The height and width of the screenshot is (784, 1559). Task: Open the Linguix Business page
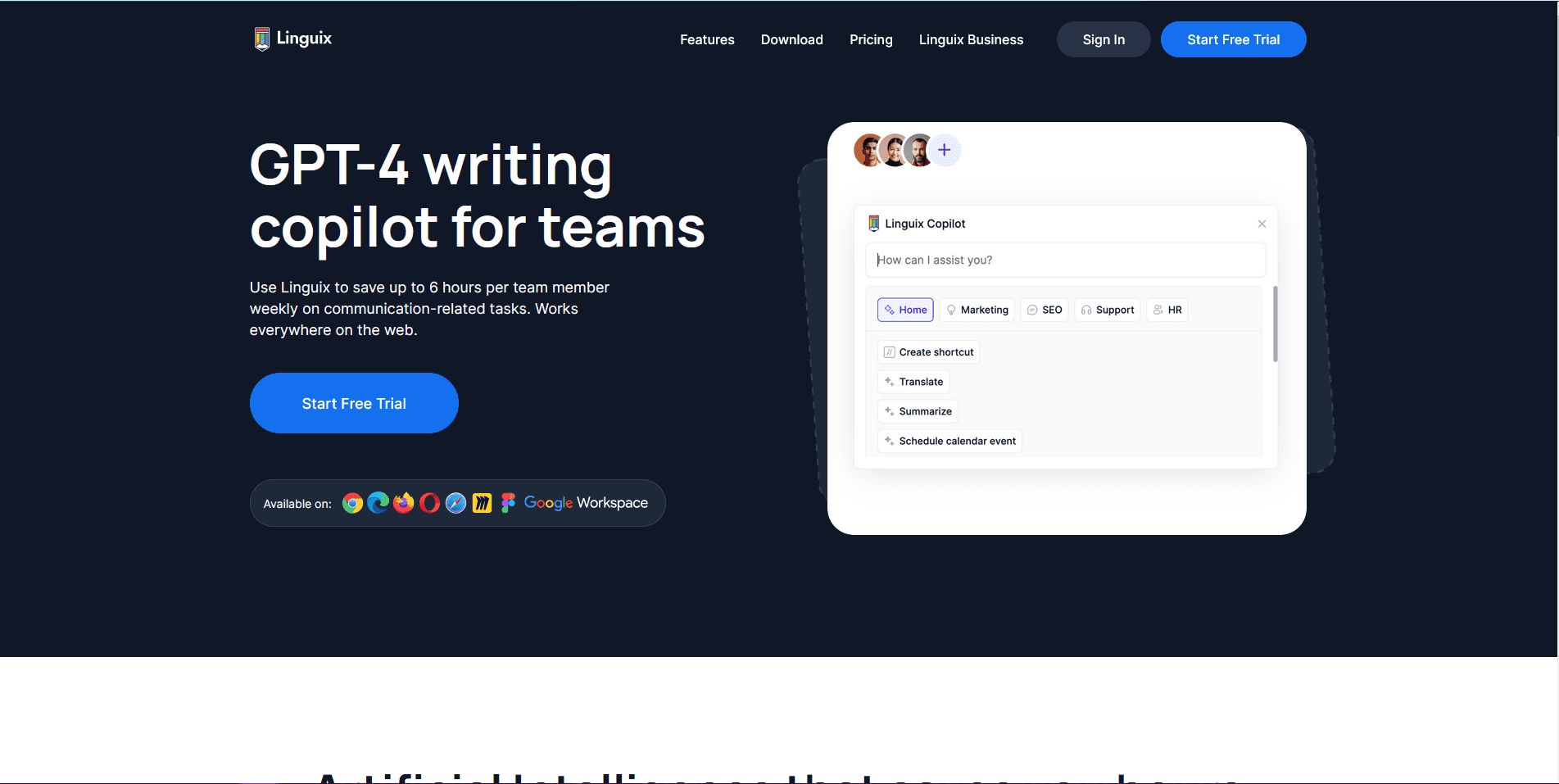coord(971,39)
